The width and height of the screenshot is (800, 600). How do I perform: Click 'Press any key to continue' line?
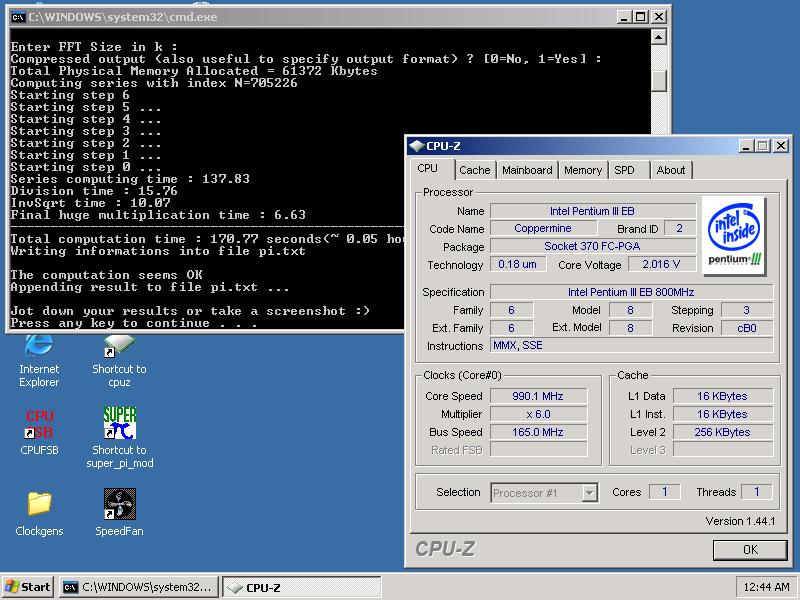(x=134, y=323)
